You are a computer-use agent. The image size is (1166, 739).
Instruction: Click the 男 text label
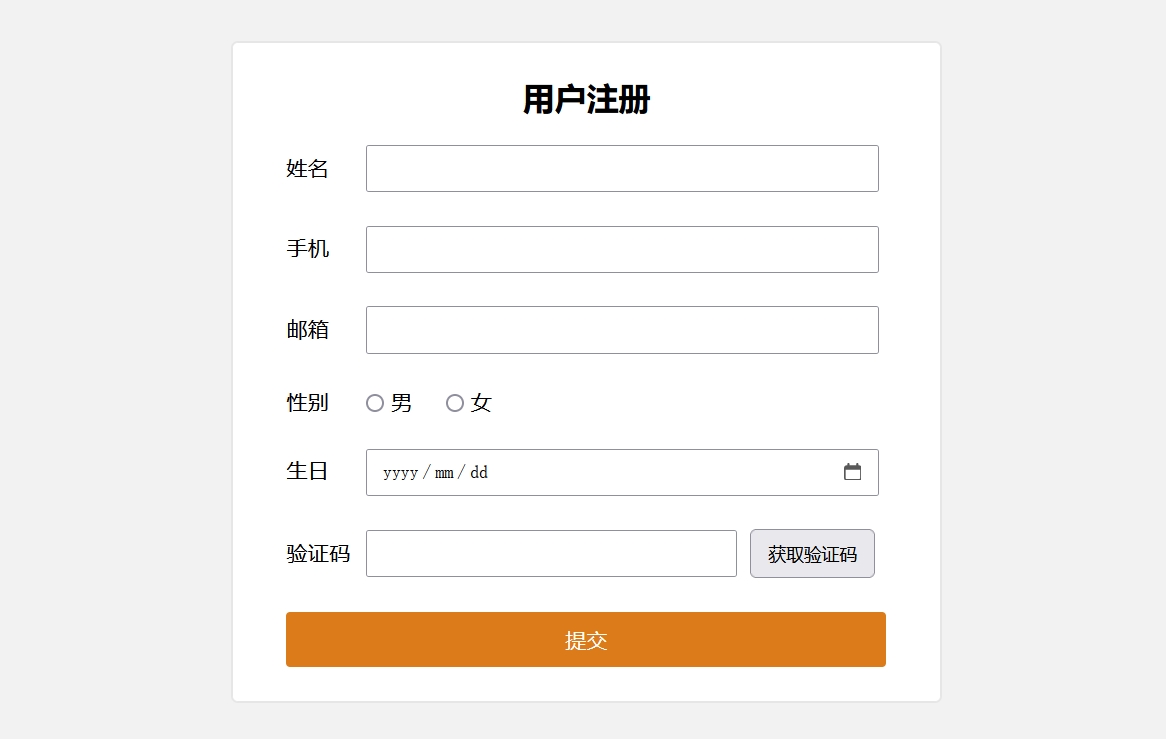point(401,403)
